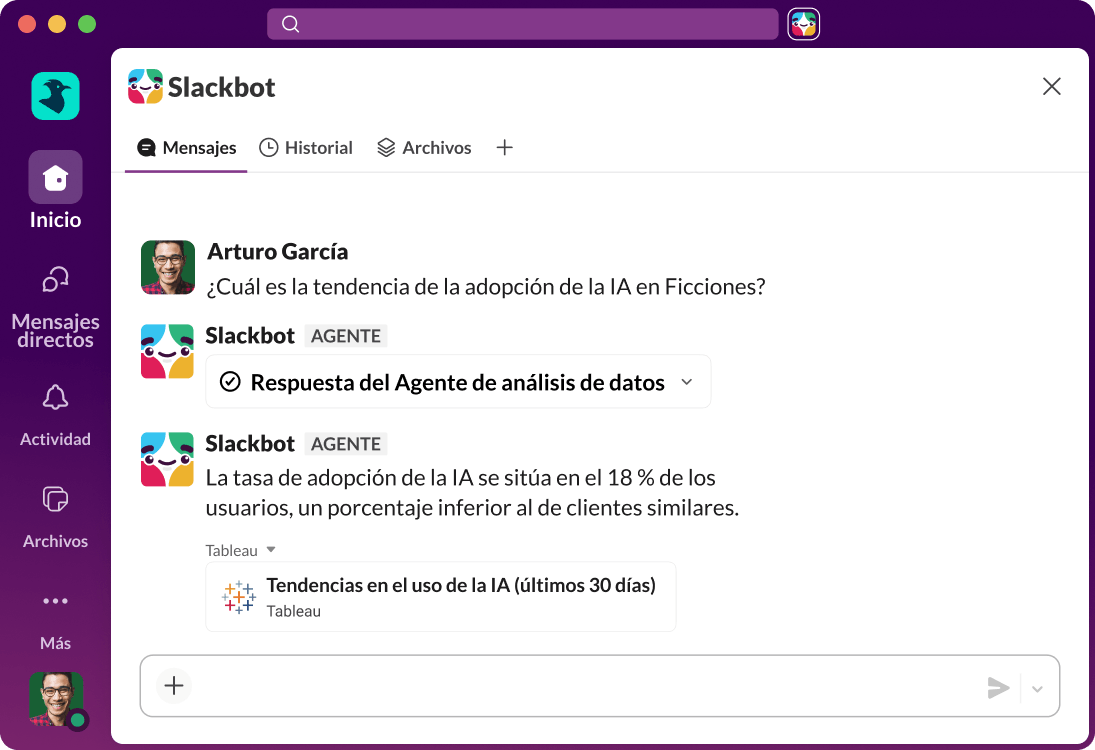Click the send message arrow icon

point(998,687)
